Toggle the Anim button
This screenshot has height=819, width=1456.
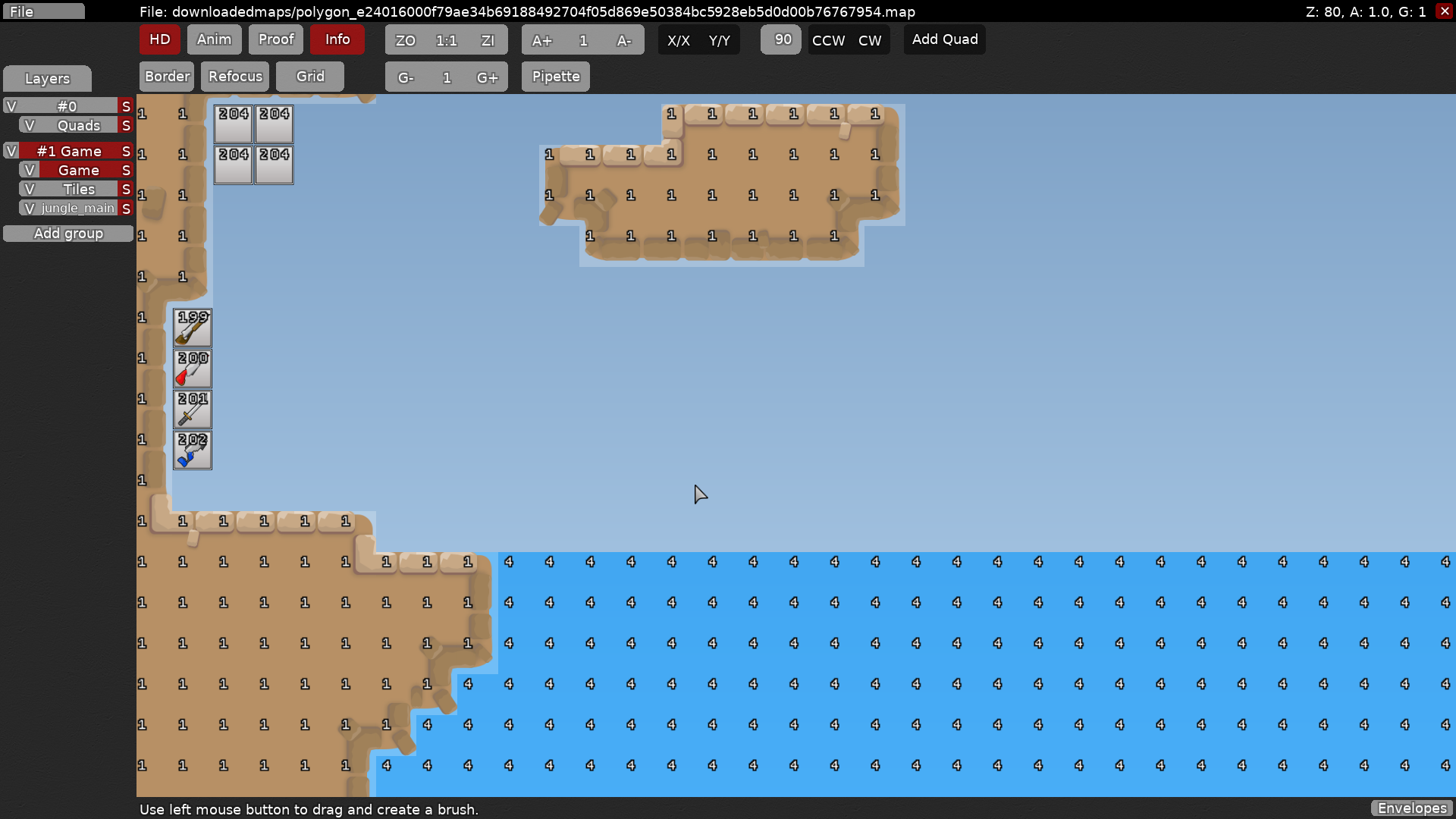214,39
